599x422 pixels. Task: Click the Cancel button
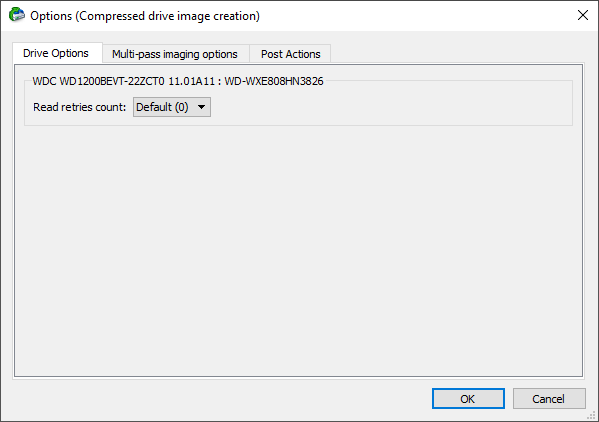(549, 399)
